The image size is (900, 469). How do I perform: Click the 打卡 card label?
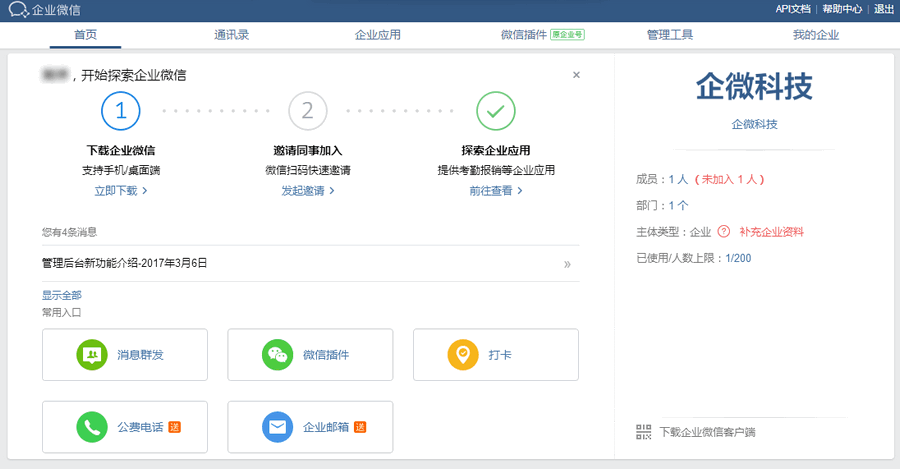click(500, 355)
